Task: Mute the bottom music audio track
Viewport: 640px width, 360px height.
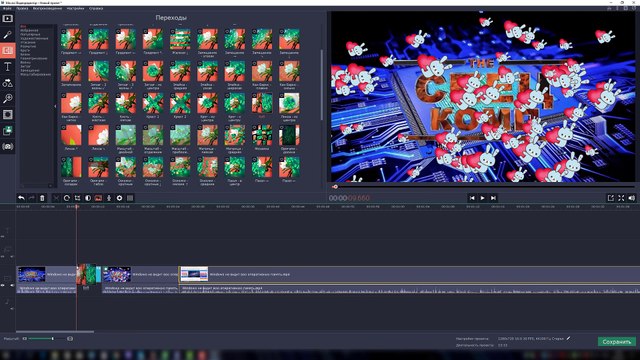Action: pyautogui.click(x=12, y=309)
